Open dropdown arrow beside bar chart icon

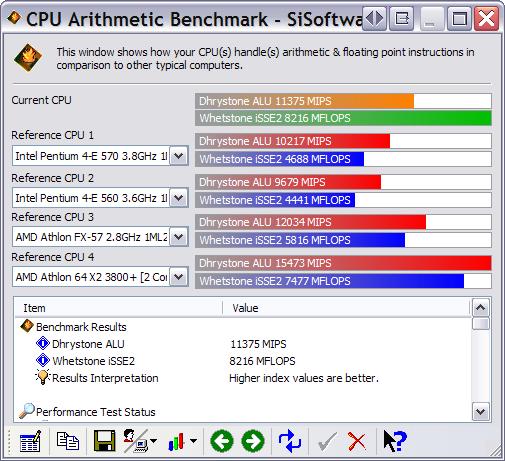coord(193,441)
